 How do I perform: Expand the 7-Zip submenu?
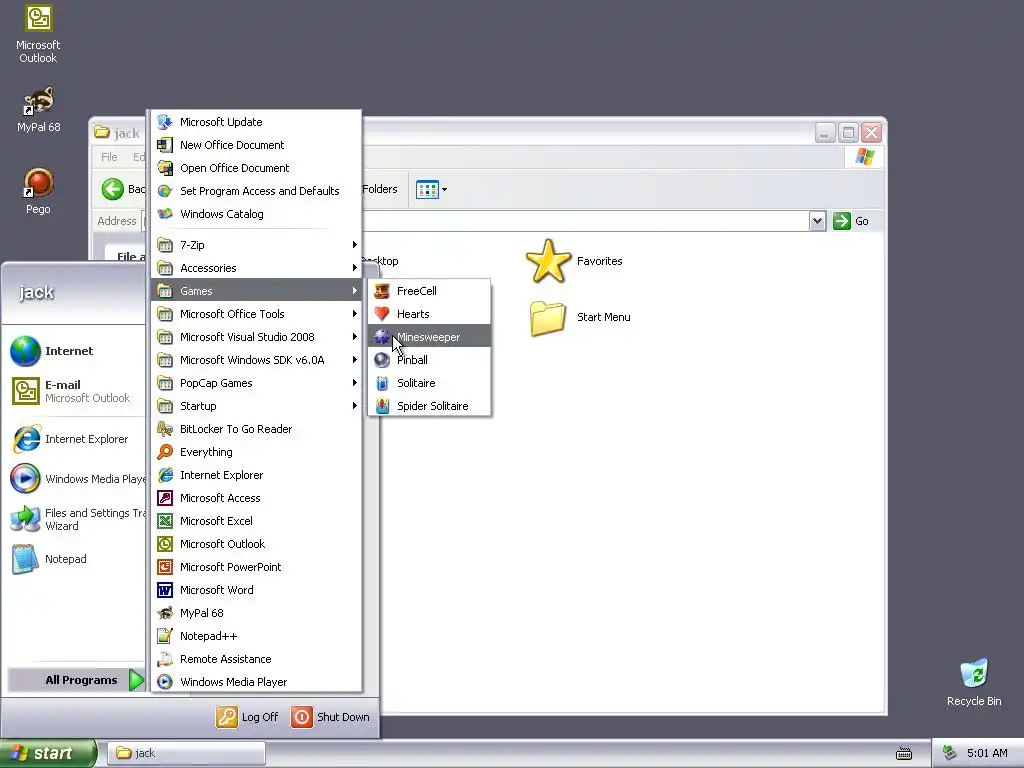[x=257, y=245]
